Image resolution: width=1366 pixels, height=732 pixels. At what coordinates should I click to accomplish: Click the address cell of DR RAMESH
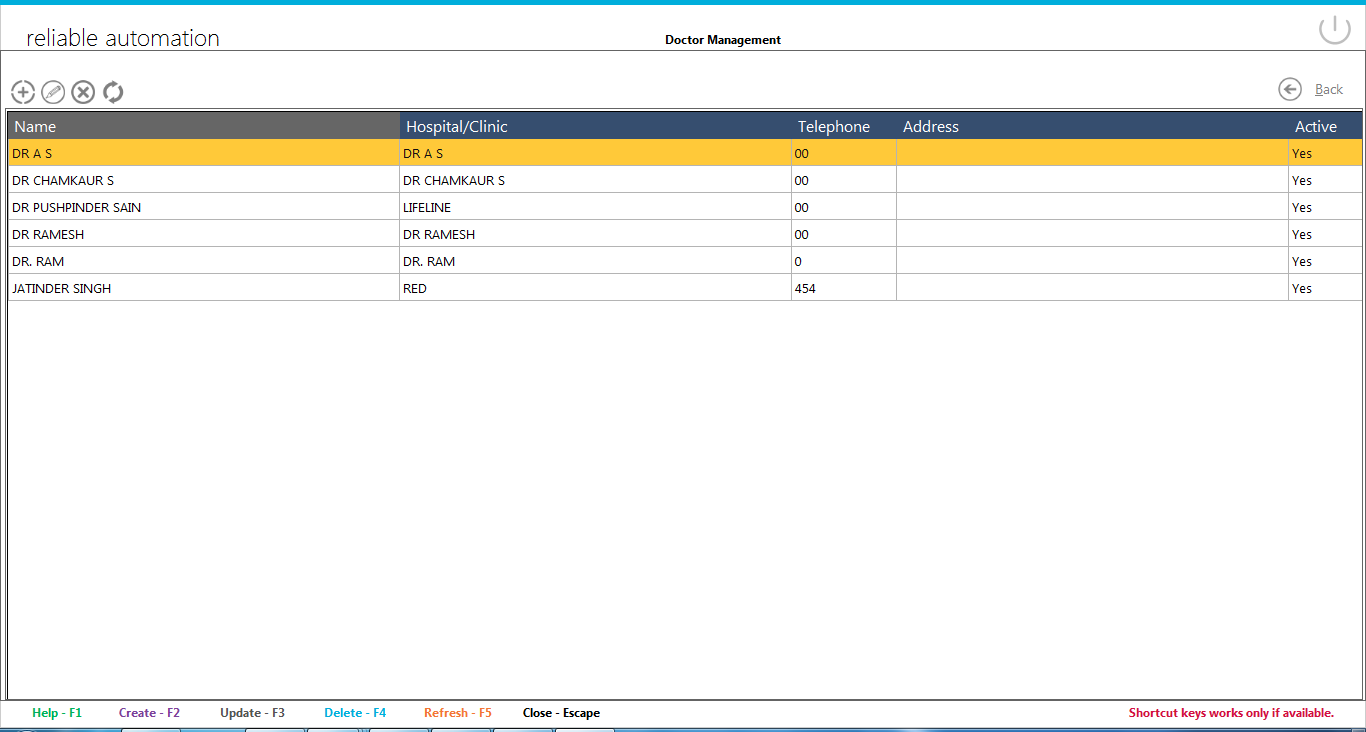point(1092,234)
